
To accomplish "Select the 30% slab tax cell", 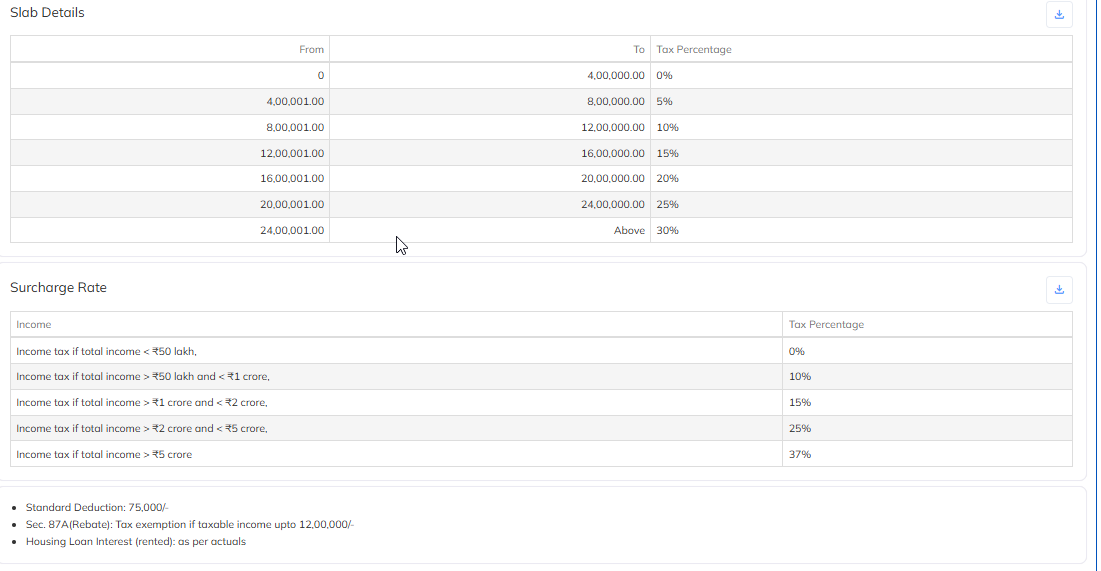I will click(667, 231).
